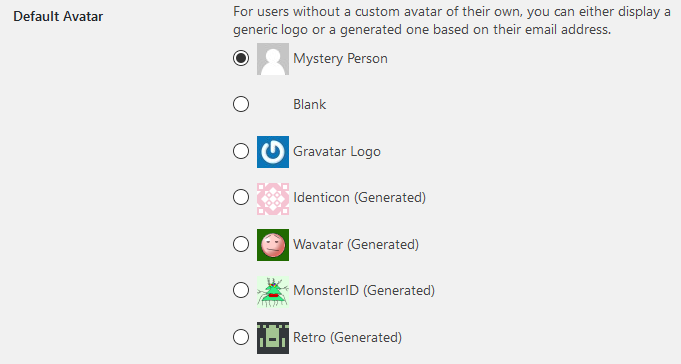The width and height of the screenshot is (681, 364).
Task: Click the "Mystery Person" text label
Action: pos(340,59)
